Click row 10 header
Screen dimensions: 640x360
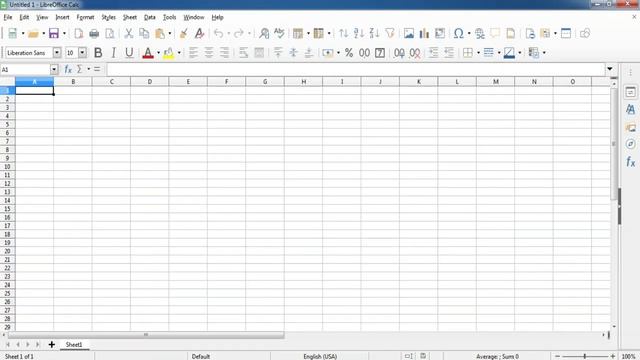[7, 167]
